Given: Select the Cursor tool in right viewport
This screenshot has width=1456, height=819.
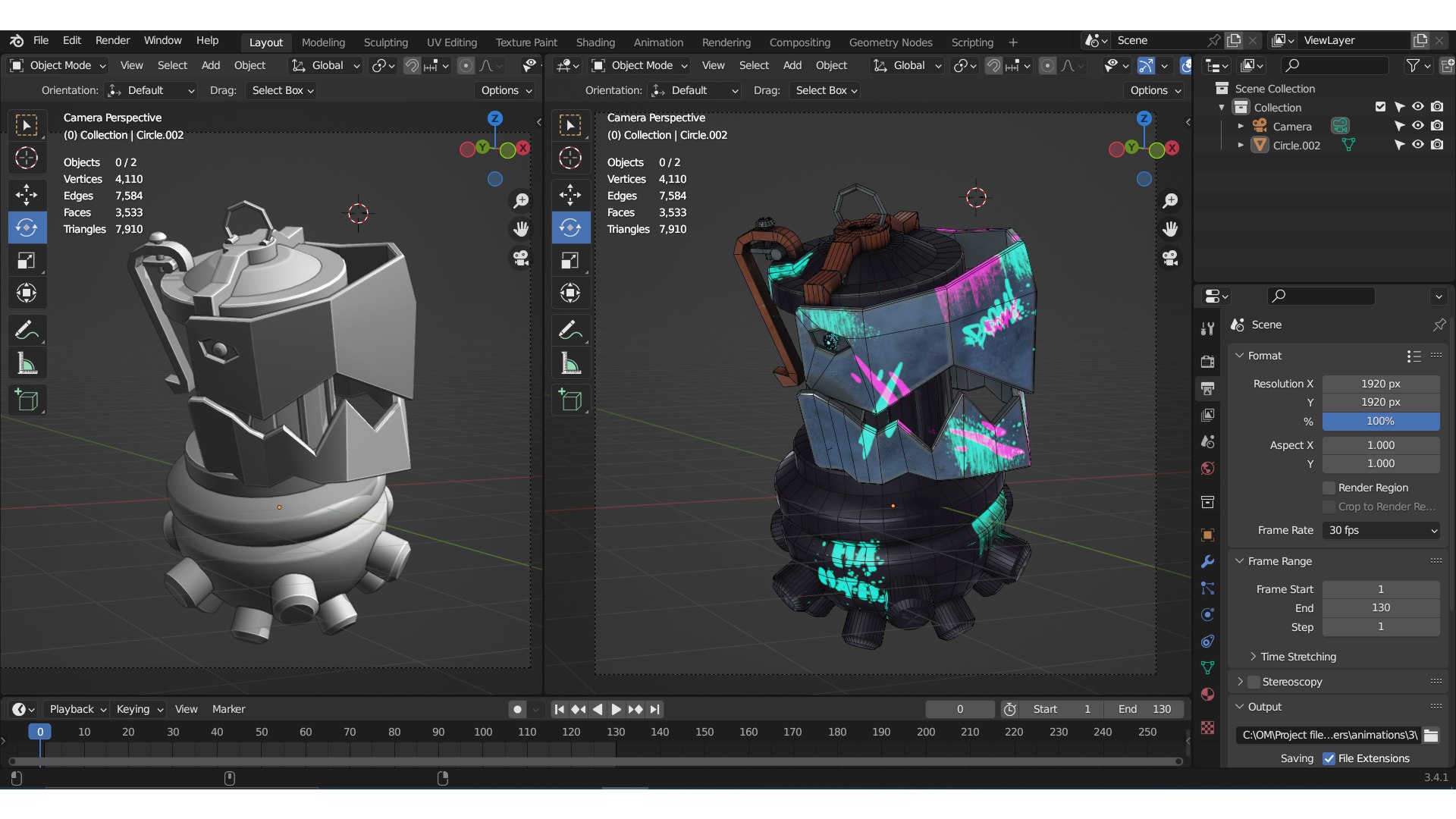Looking at the screenshot, I should coord(570,158).
